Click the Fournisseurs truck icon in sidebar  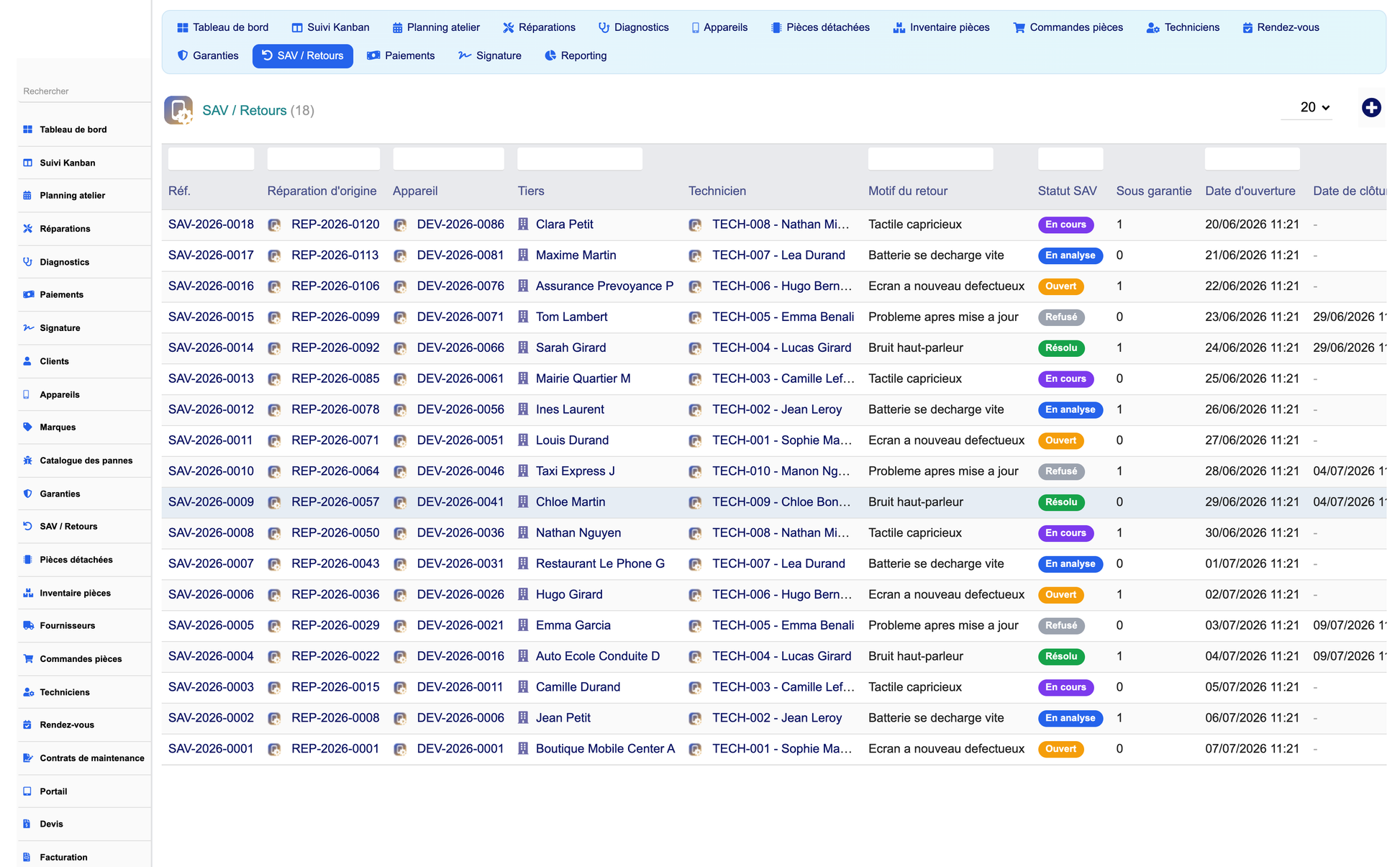point(28,625)
